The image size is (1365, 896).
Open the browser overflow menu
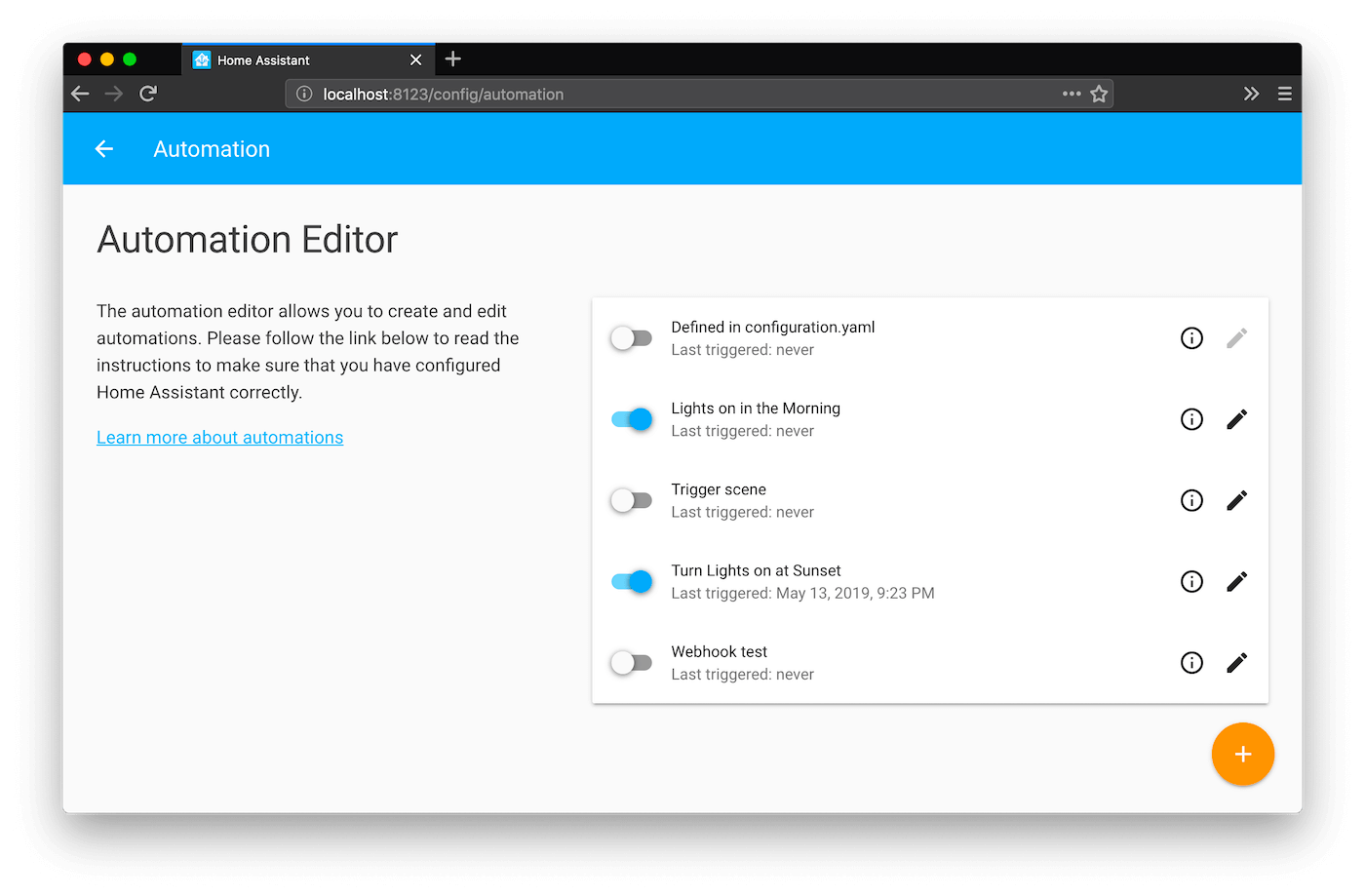point(1284,93)
